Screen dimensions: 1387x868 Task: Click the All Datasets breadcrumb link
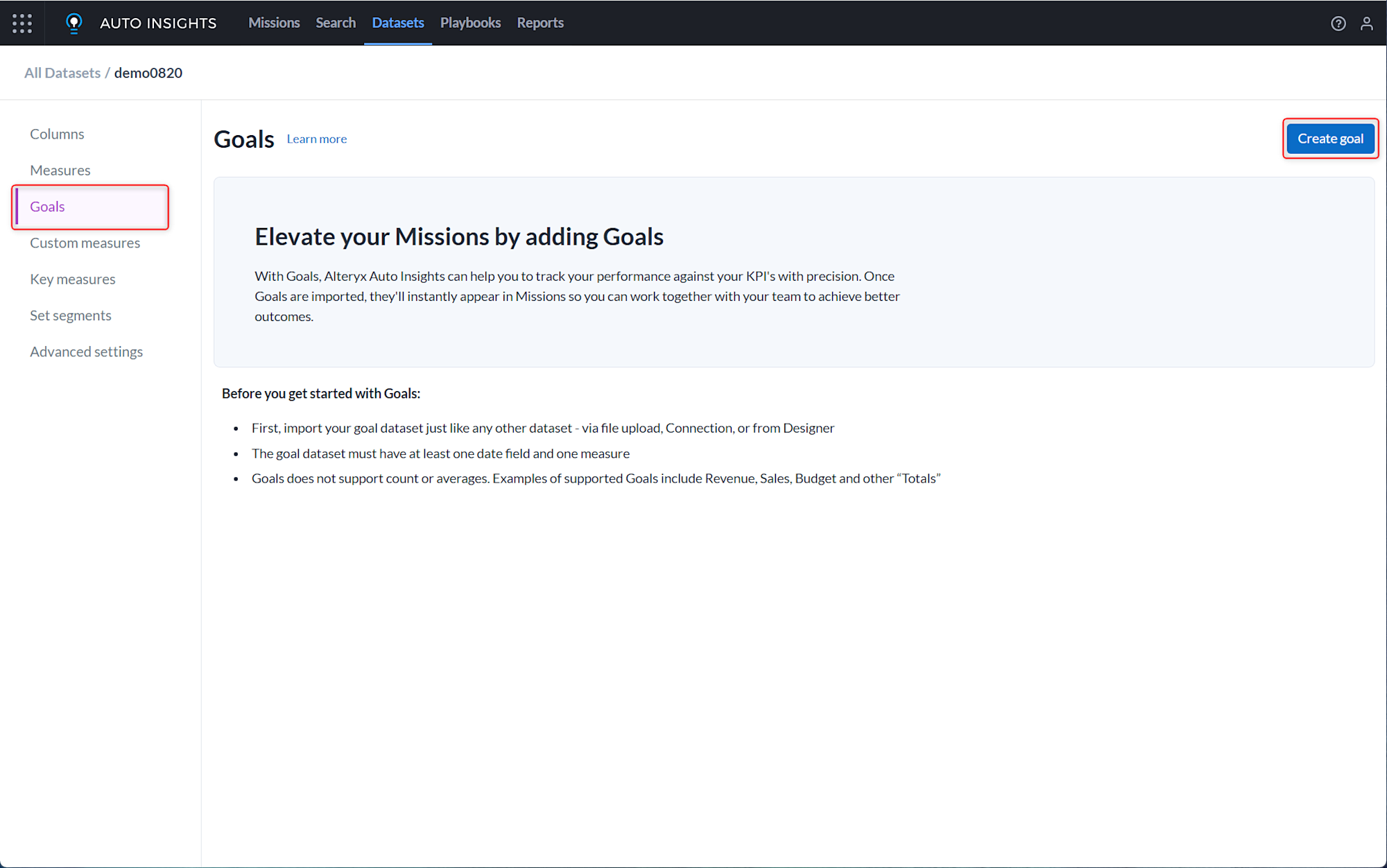click(62, 73)
